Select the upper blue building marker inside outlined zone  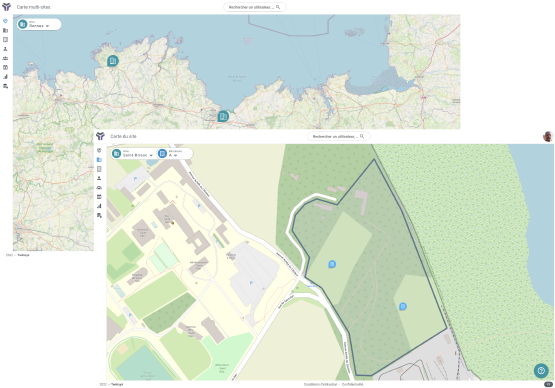tap(332, 264)
